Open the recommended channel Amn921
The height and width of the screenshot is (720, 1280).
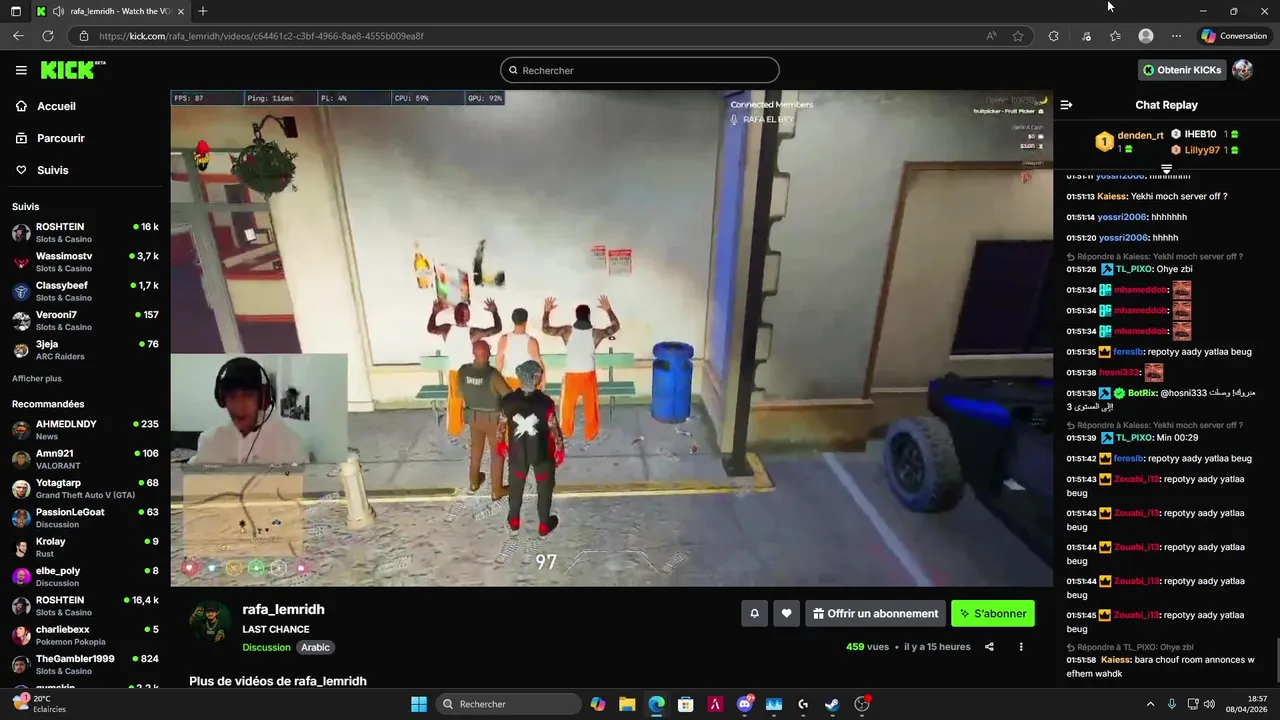(x=85, y=458)
